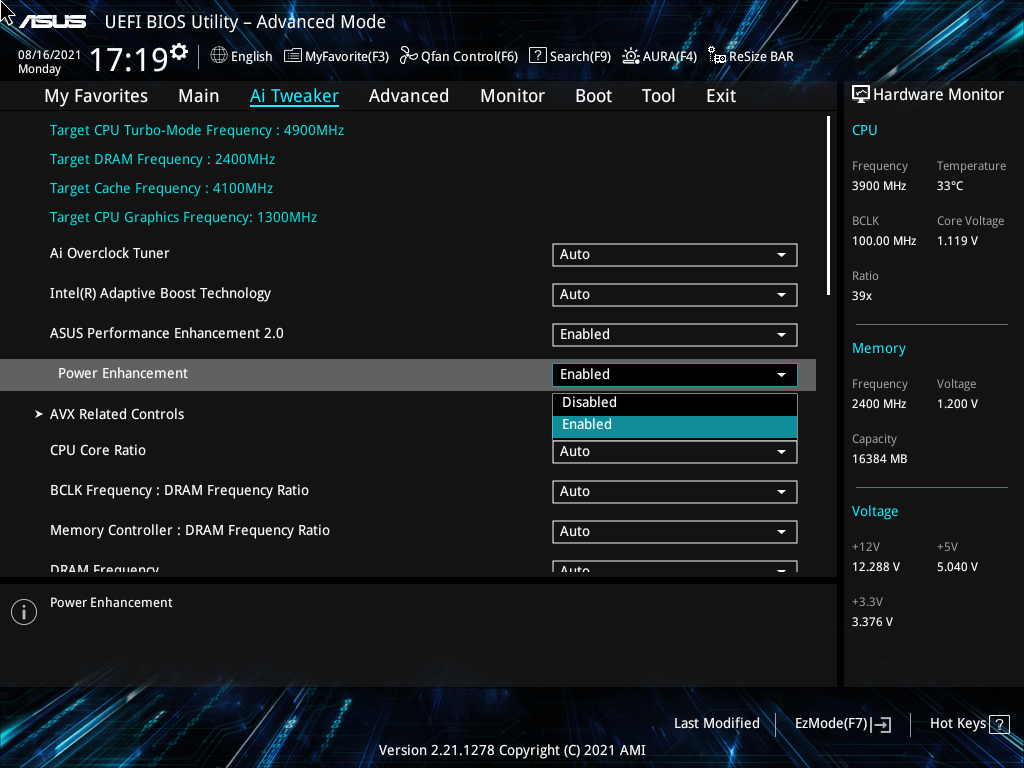Click Target CPU Turbo-Mode Frequency text
Viewport: 1024px width, 768px height.
tap(197, 131)
